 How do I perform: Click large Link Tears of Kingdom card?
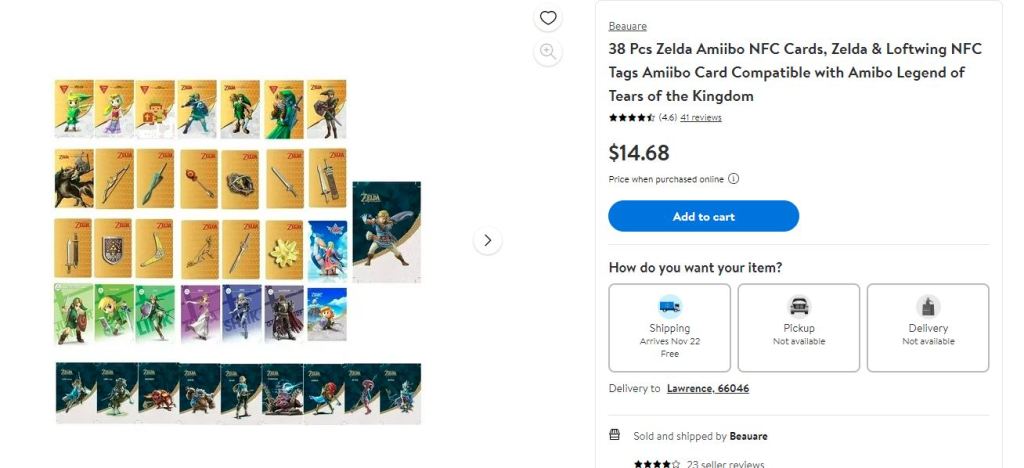(387, 232)
